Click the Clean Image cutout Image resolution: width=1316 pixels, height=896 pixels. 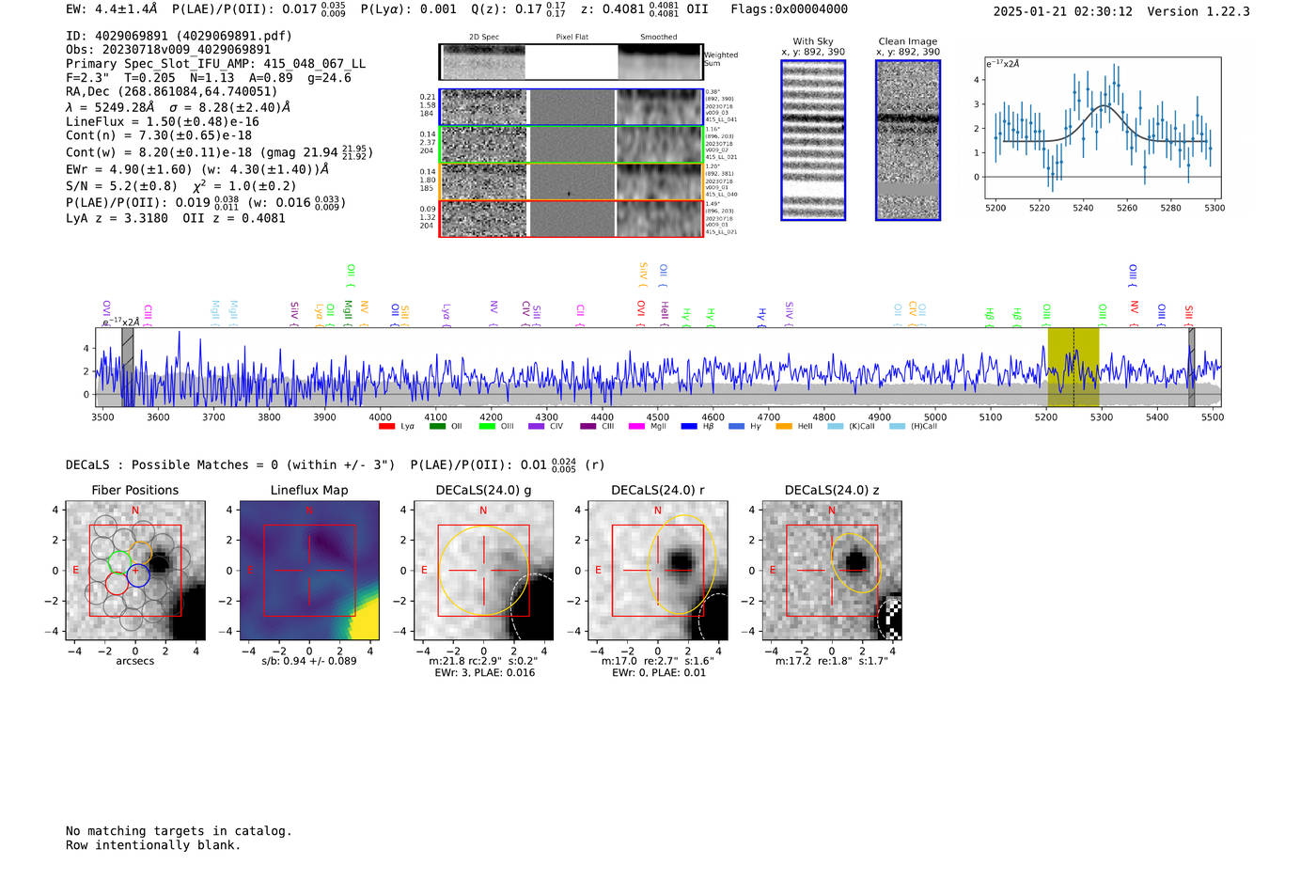click(x=908, y=140)
